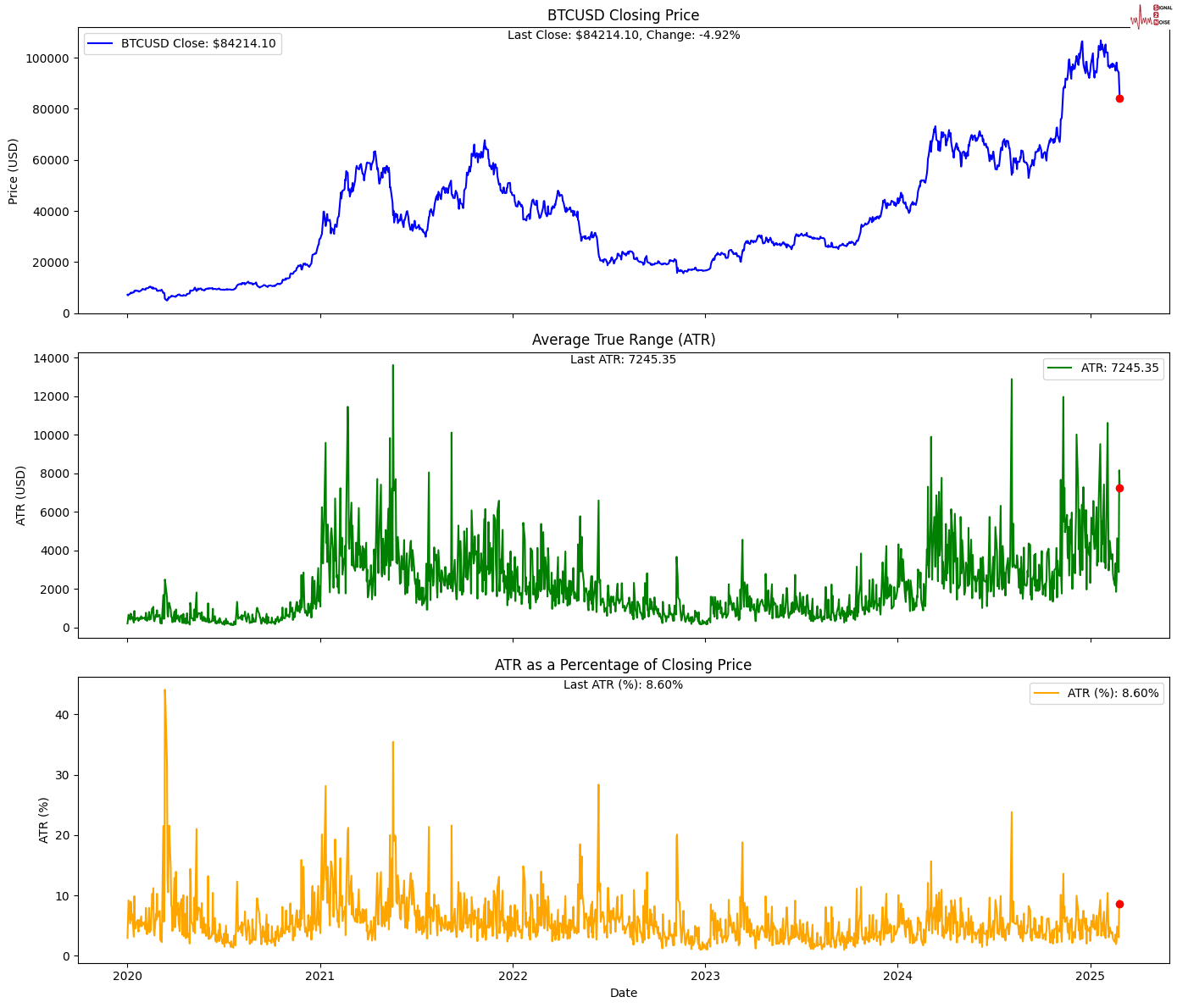
Task: Select the red last-close marker on price chart
Action: coord(1119,100)
